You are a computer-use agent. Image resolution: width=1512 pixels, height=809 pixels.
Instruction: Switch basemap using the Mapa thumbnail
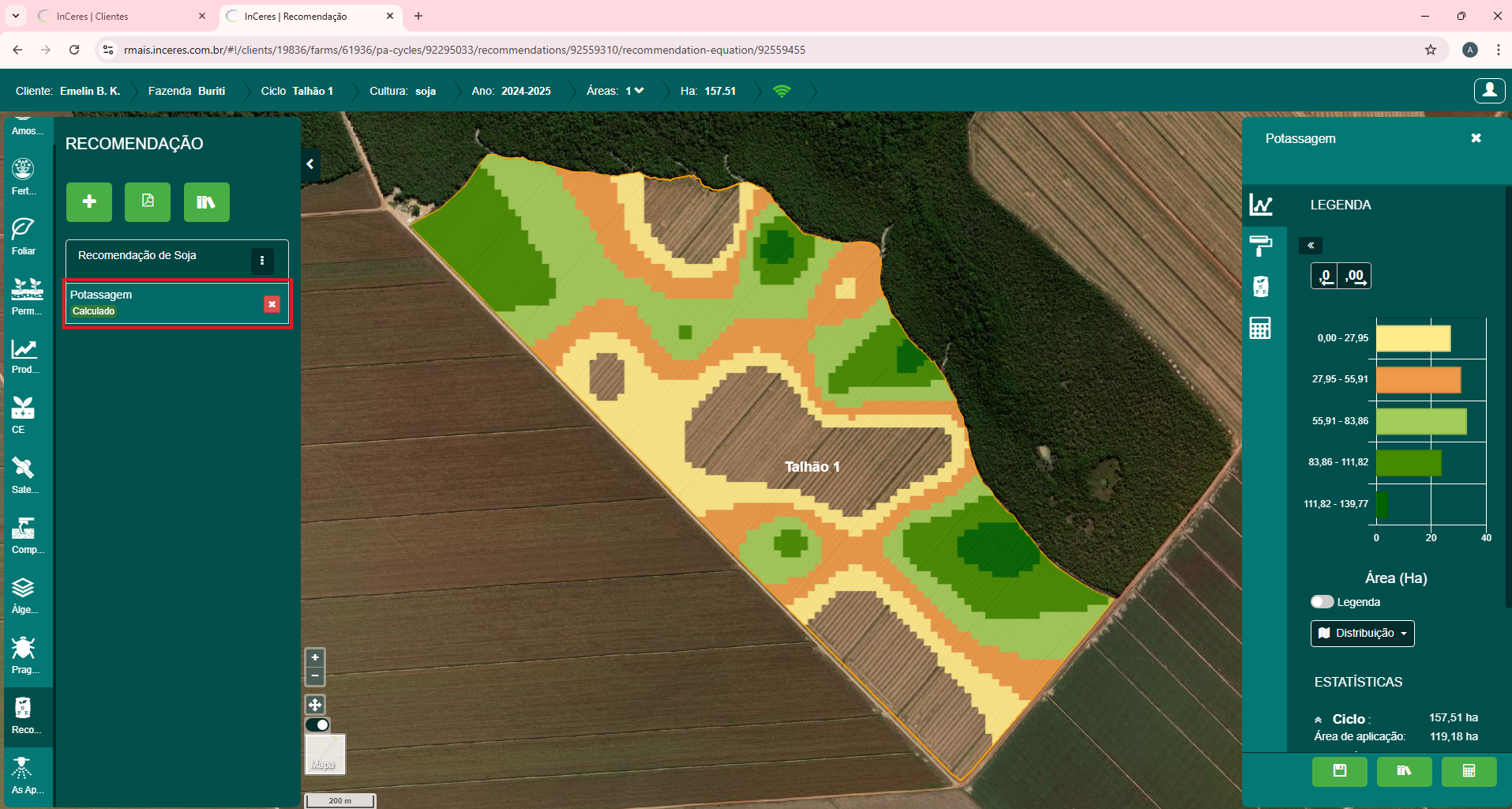(x=325, y=754)
